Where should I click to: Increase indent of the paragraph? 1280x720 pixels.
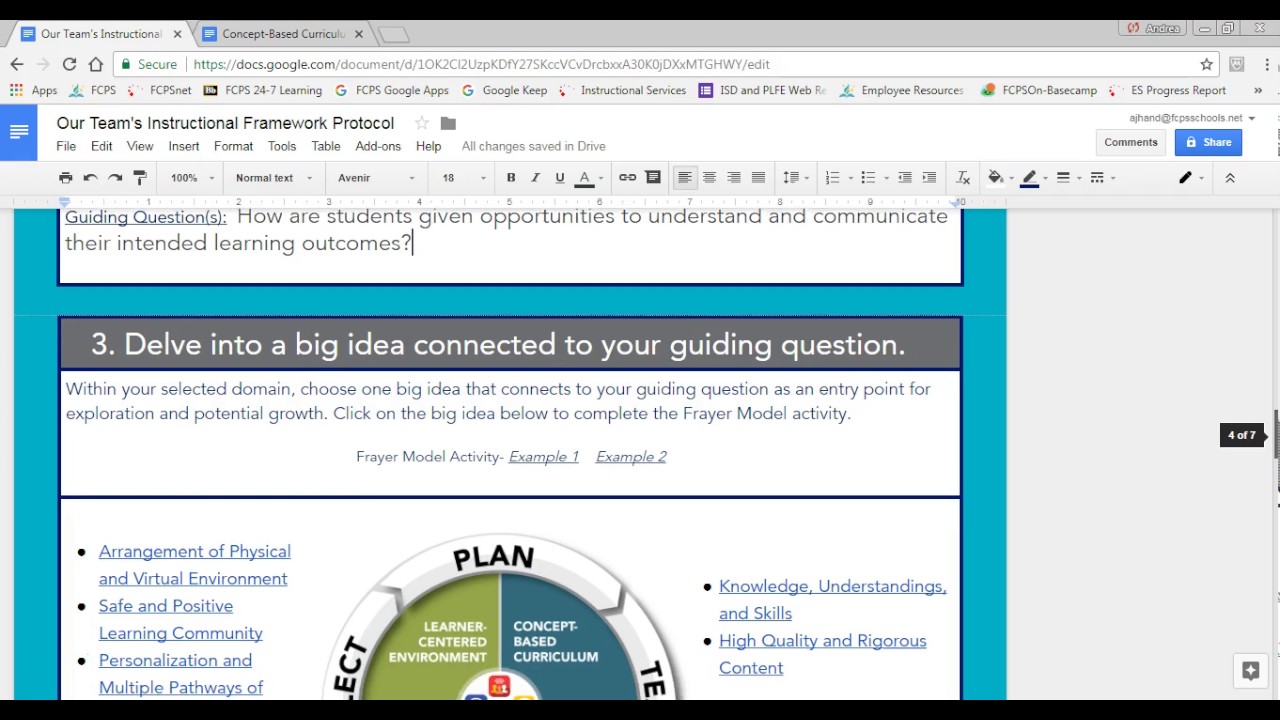pyautogui.click(x=929, y=178)
